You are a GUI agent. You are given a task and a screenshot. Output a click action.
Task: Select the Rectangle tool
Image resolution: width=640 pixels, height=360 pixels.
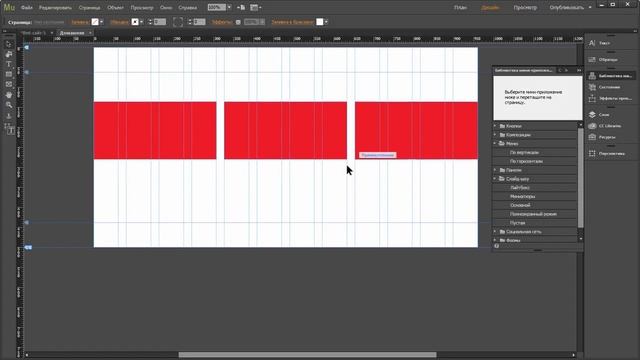coord(9,74)
